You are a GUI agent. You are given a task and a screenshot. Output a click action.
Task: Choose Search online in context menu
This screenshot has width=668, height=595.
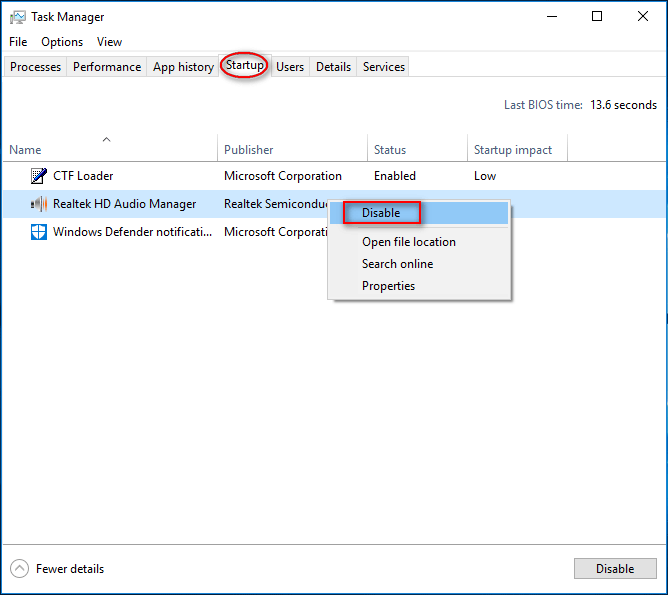pos(419,264)
